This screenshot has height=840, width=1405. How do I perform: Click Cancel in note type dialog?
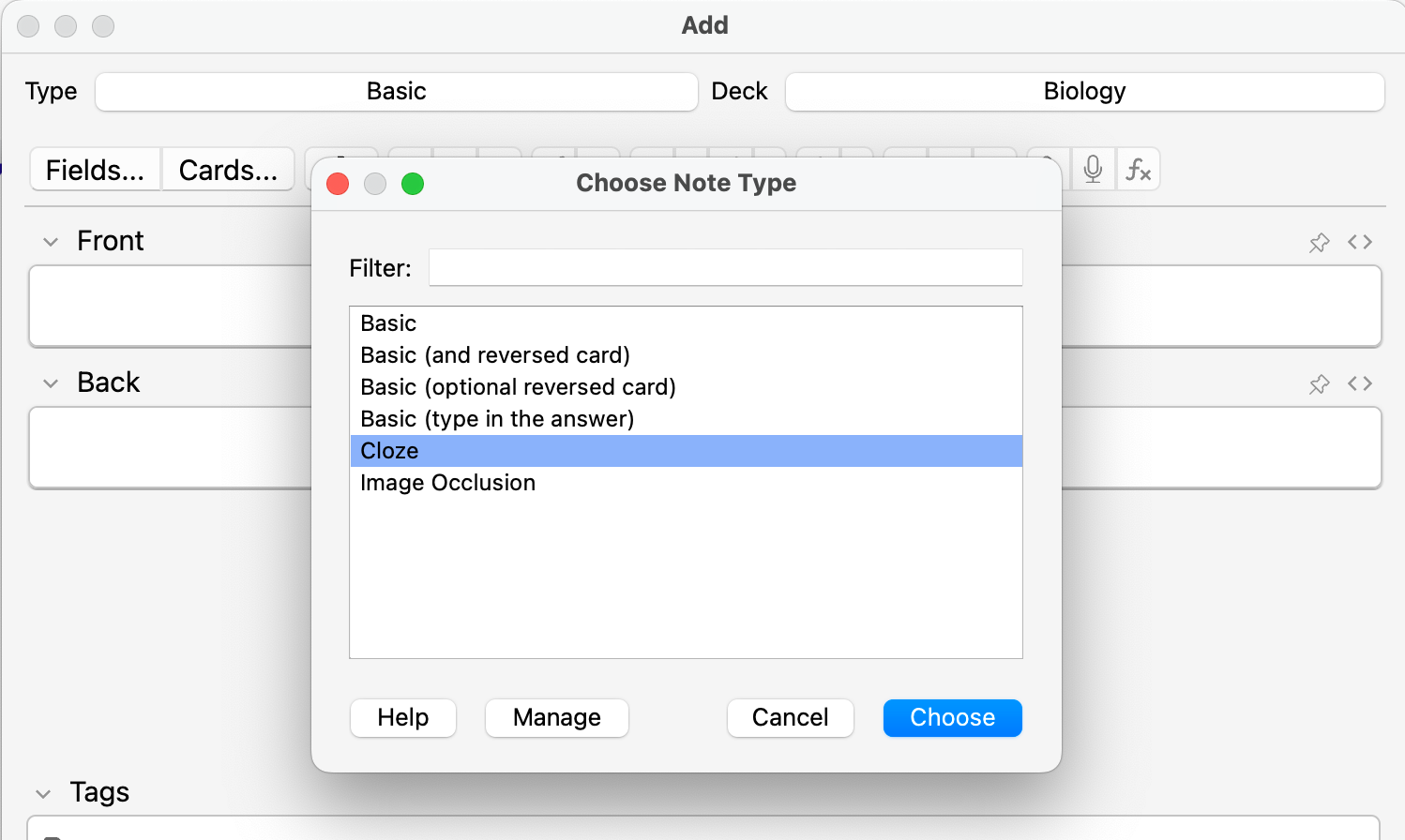790,718
